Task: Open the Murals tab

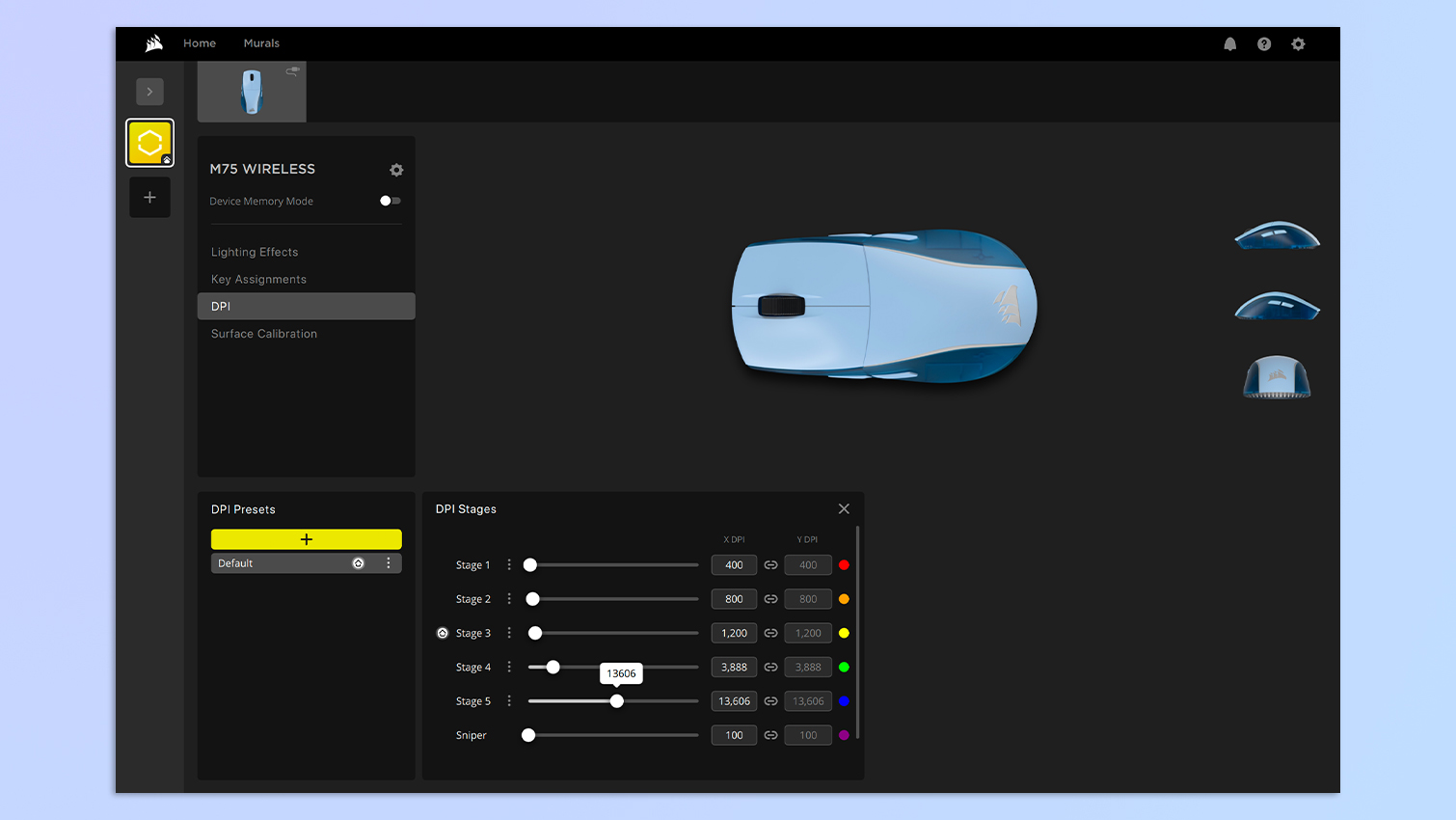Action: point(261,43)
